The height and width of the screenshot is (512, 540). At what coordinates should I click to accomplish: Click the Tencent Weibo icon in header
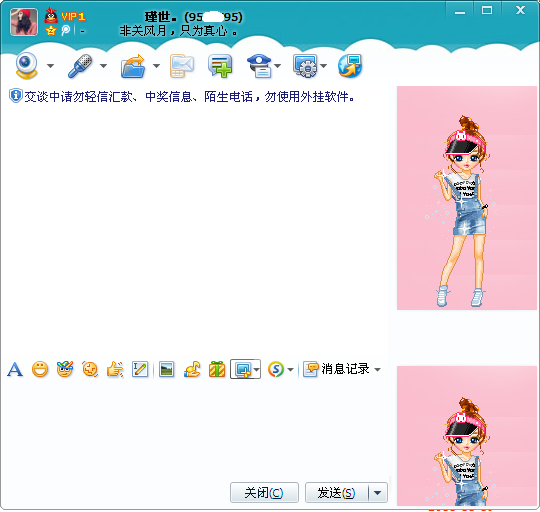pos(65,30)
